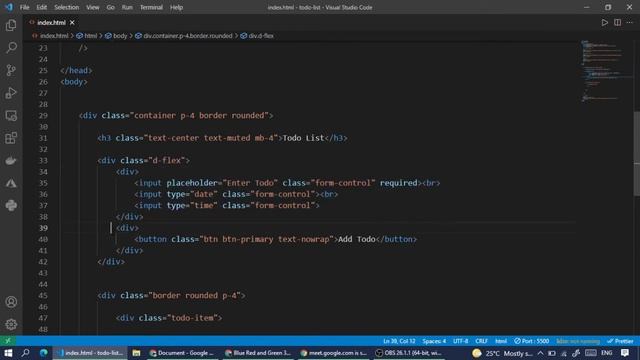Switch to meet.google.com Chrome taskbar window
The width and height of the screenshot is (640, 360).
[334, 353]
